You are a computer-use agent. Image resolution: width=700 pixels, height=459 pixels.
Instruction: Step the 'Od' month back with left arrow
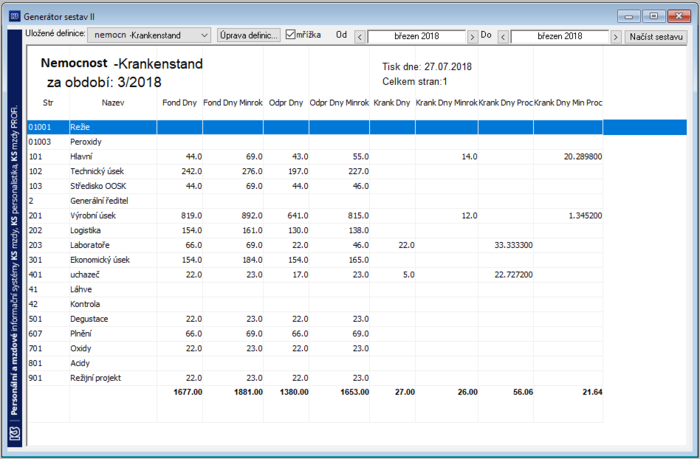[x=360, y=37]
